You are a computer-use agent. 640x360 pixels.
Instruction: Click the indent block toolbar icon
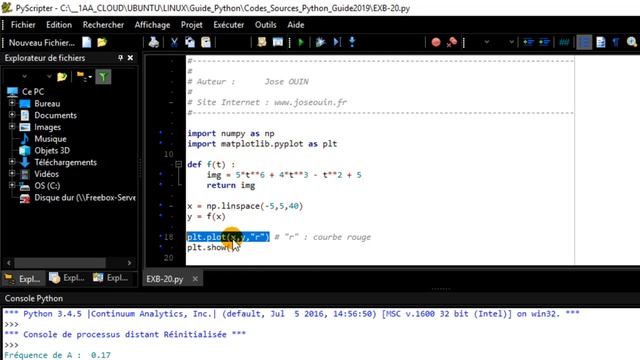pyautogui.click(x=544, y=42)
